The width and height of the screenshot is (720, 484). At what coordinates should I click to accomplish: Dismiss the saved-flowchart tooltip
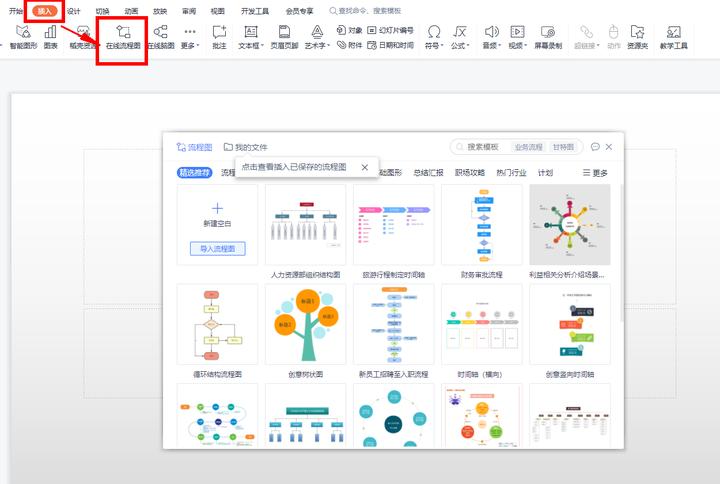click(x=365, y=167)
